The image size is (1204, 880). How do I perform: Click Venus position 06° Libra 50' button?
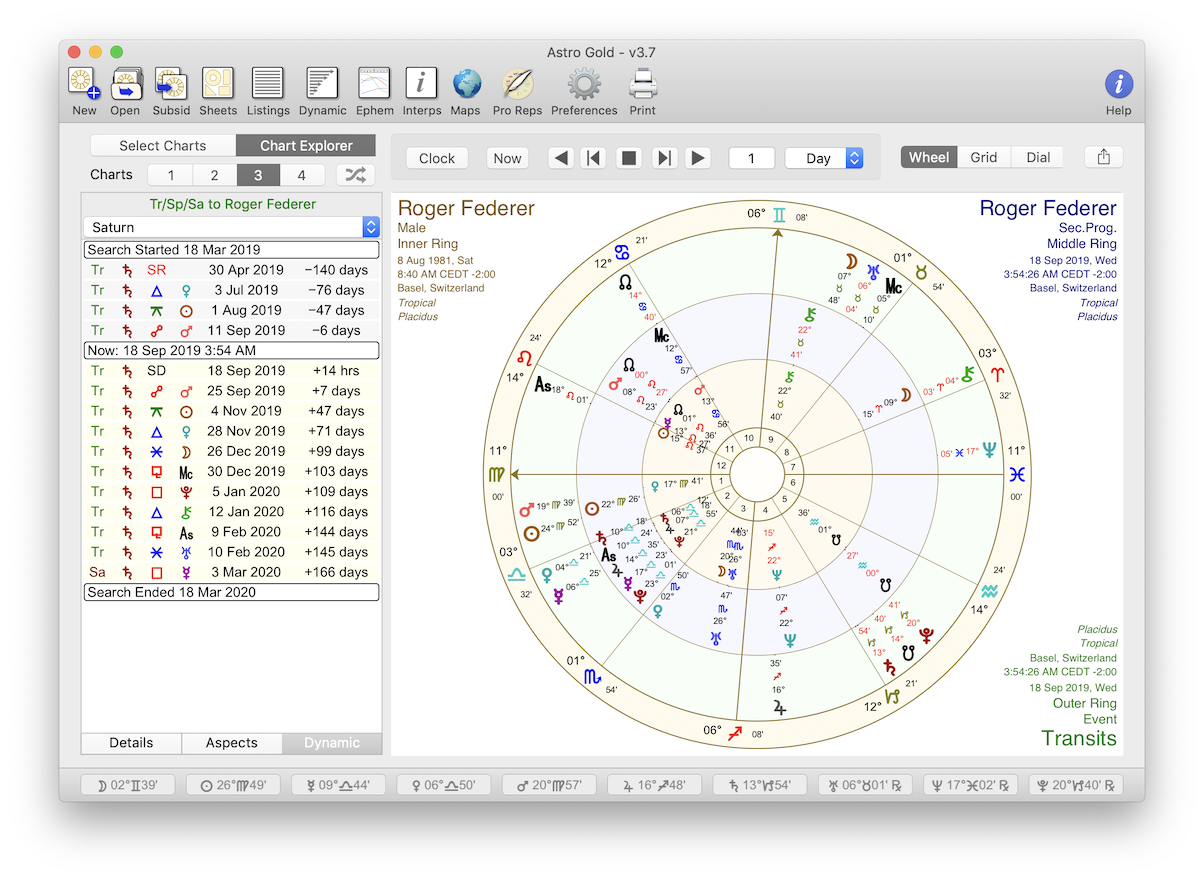tap(444, 786)
